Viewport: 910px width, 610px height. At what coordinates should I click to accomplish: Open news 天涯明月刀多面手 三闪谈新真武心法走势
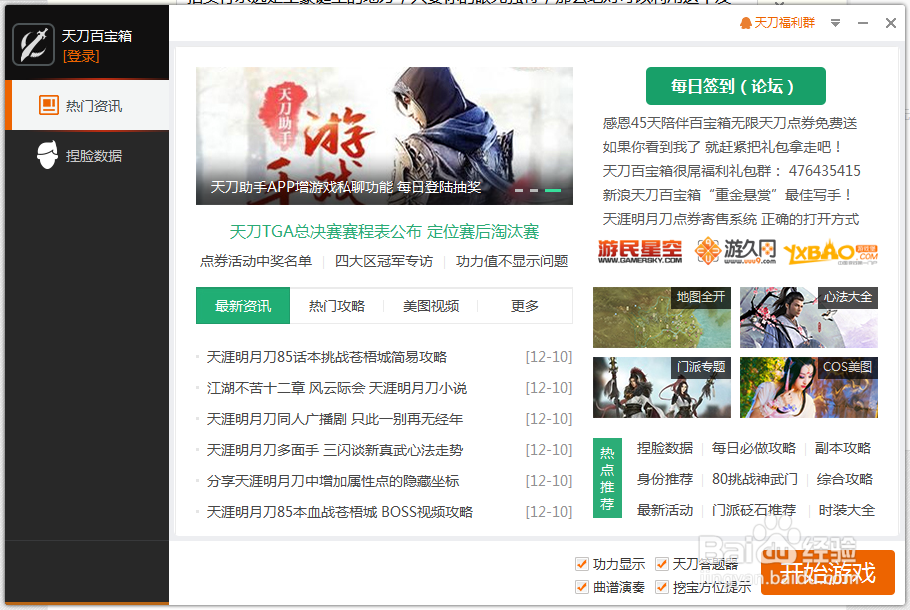[335, 450]
